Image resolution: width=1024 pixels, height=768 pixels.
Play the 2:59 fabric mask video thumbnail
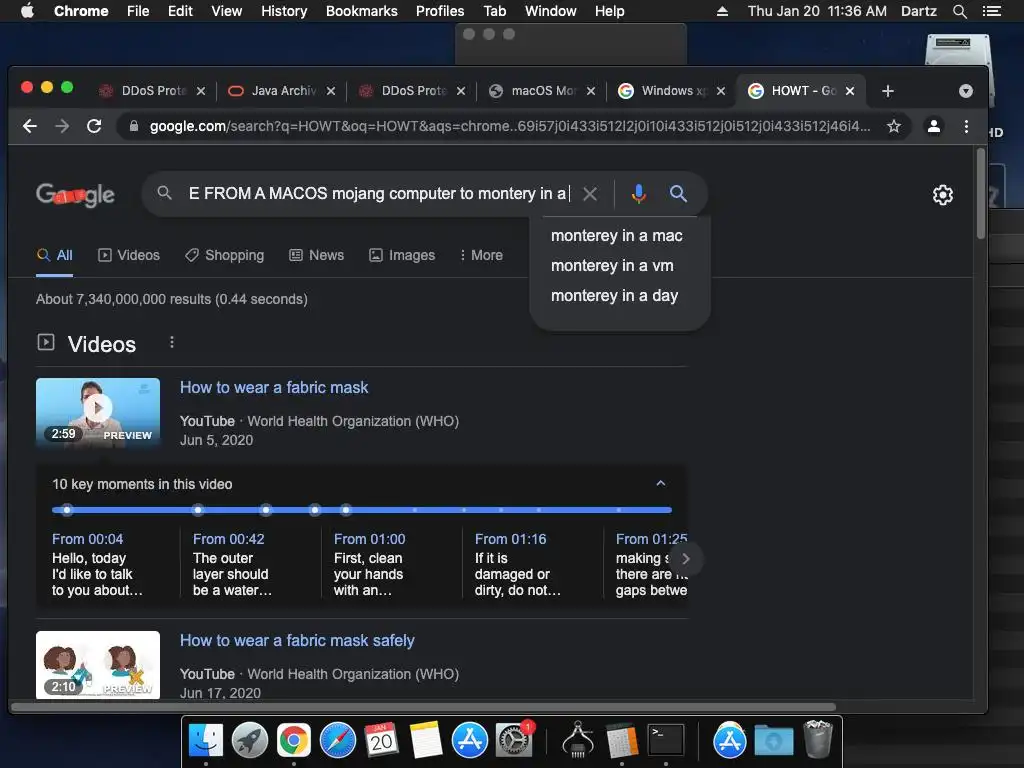click(98, 412)
